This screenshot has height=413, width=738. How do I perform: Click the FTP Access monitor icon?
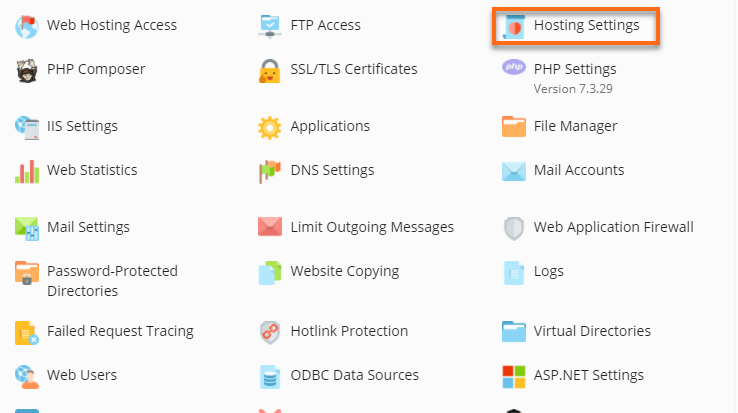270,26
